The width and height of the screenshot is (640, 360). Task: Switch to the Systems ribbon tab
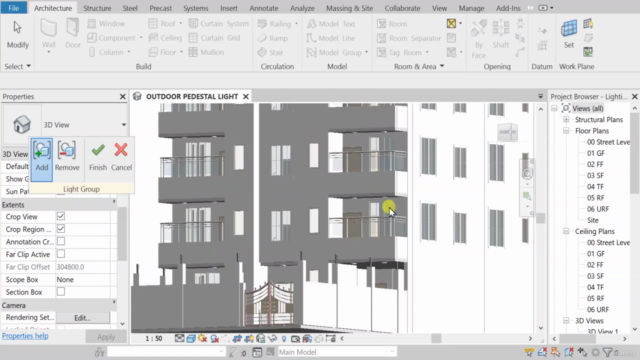(x=196, y=8)
